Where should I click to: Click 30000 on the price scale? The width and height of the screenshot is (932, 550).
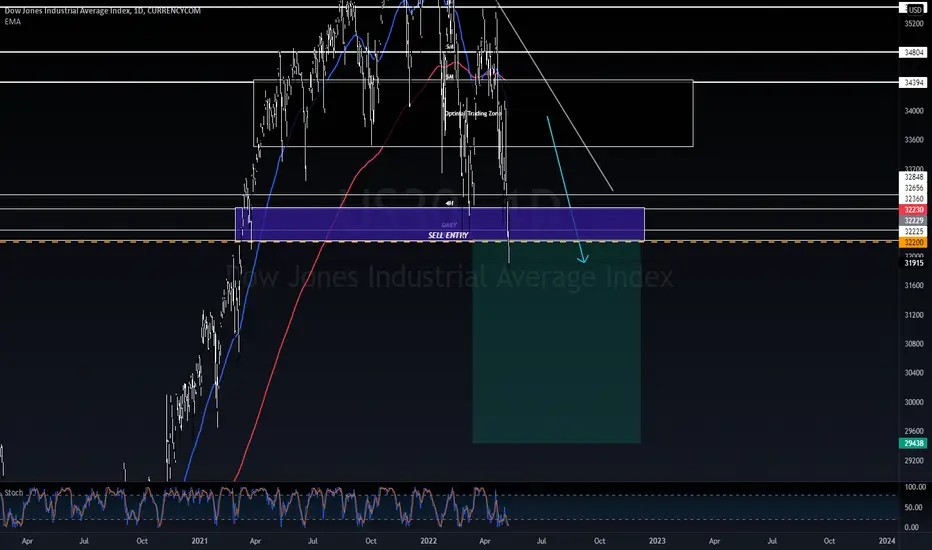(914, 403)
